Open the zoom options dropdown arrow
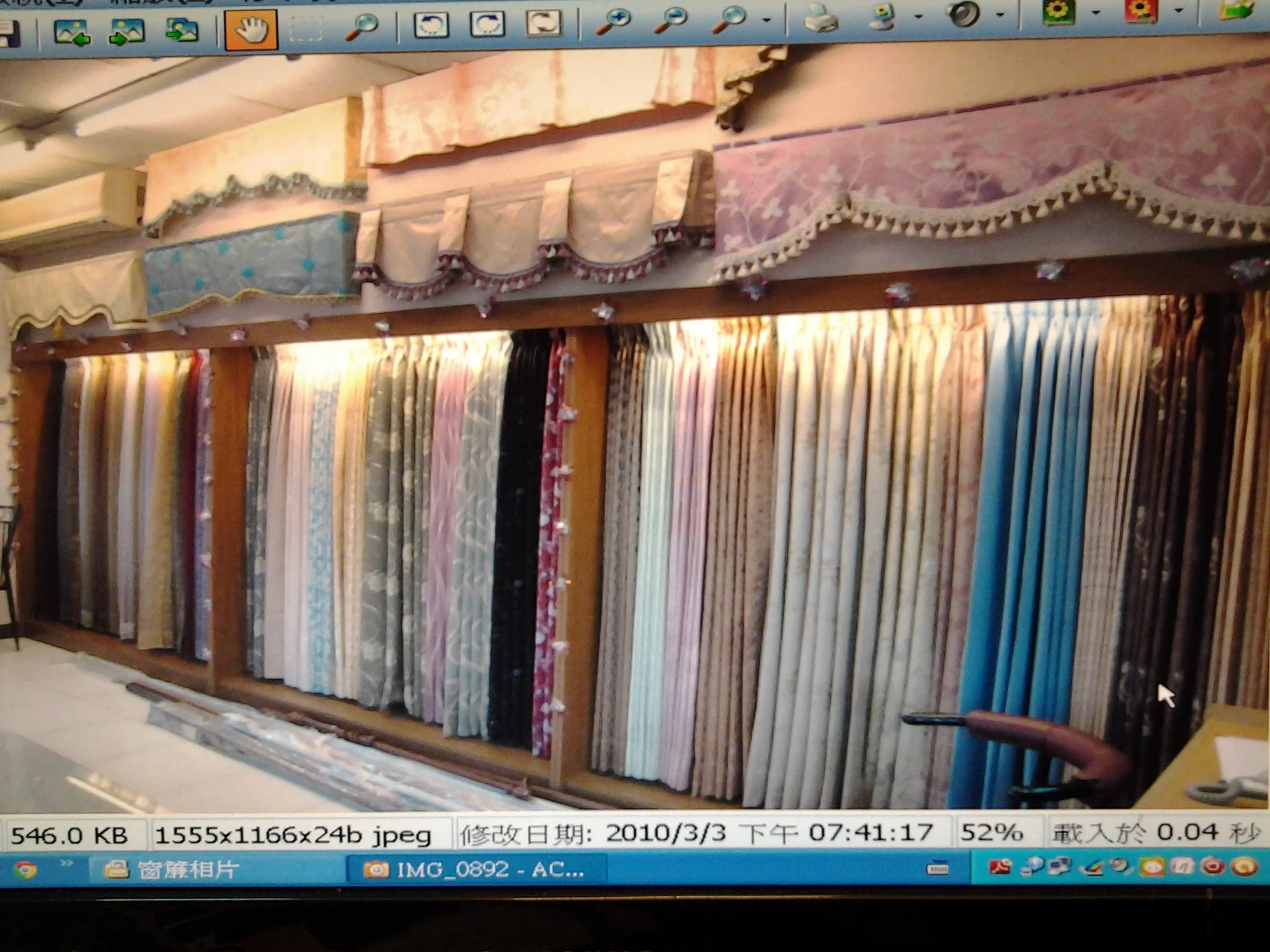 (x=766, y=20)
